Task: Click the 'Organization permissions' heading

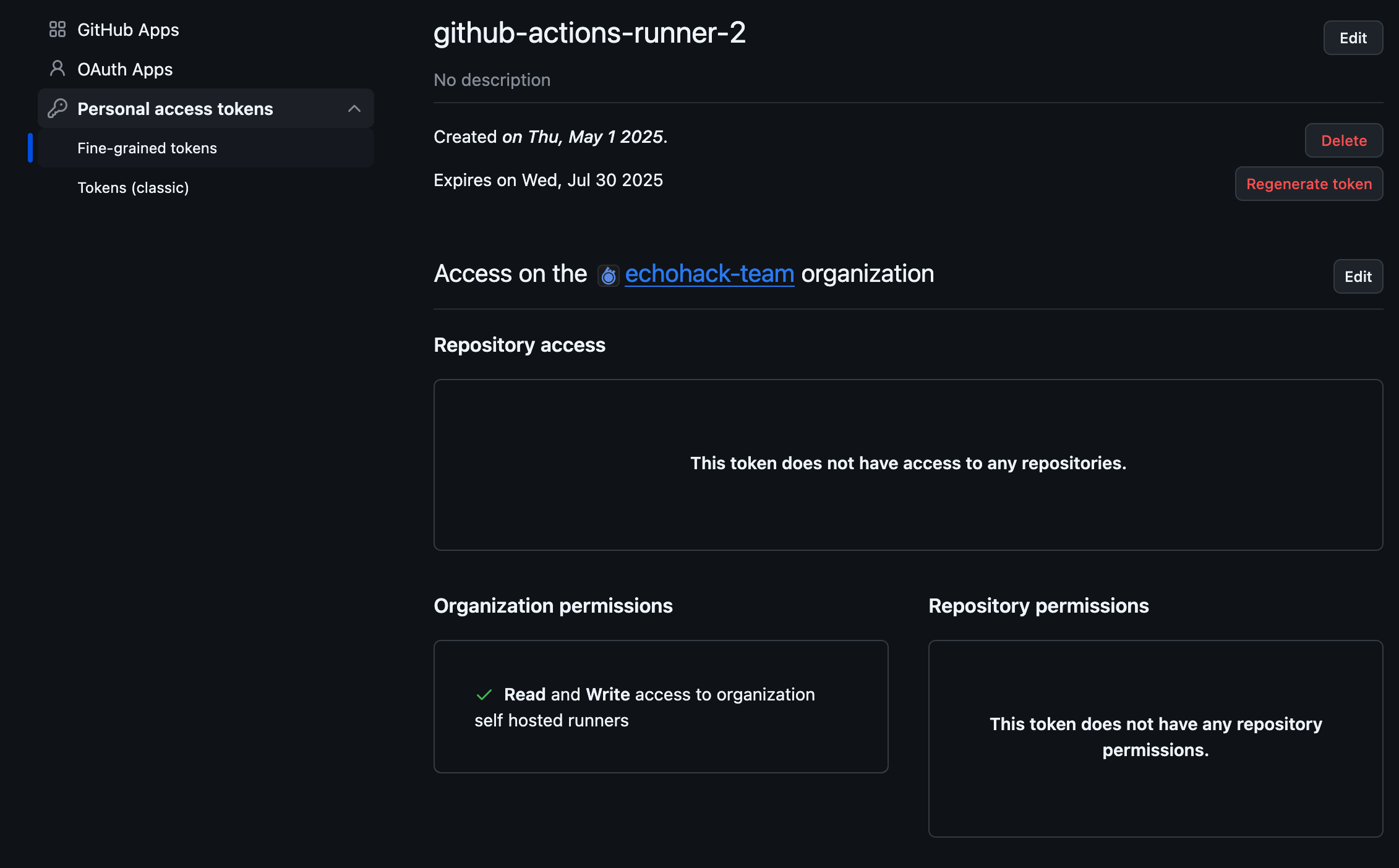Action: click(553, 606)
